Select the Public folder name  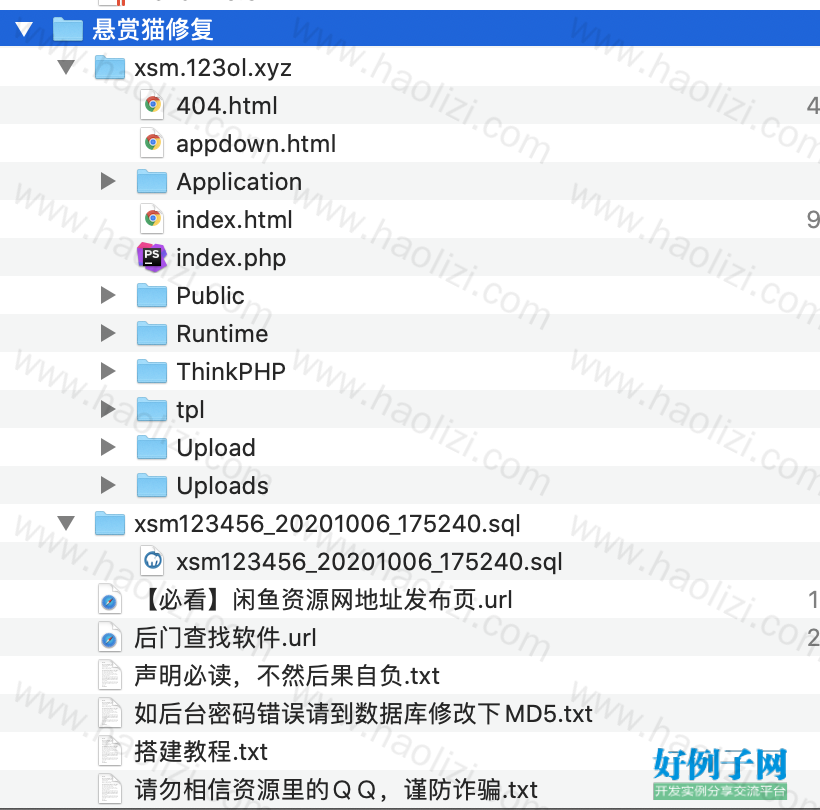click(210, 295)
